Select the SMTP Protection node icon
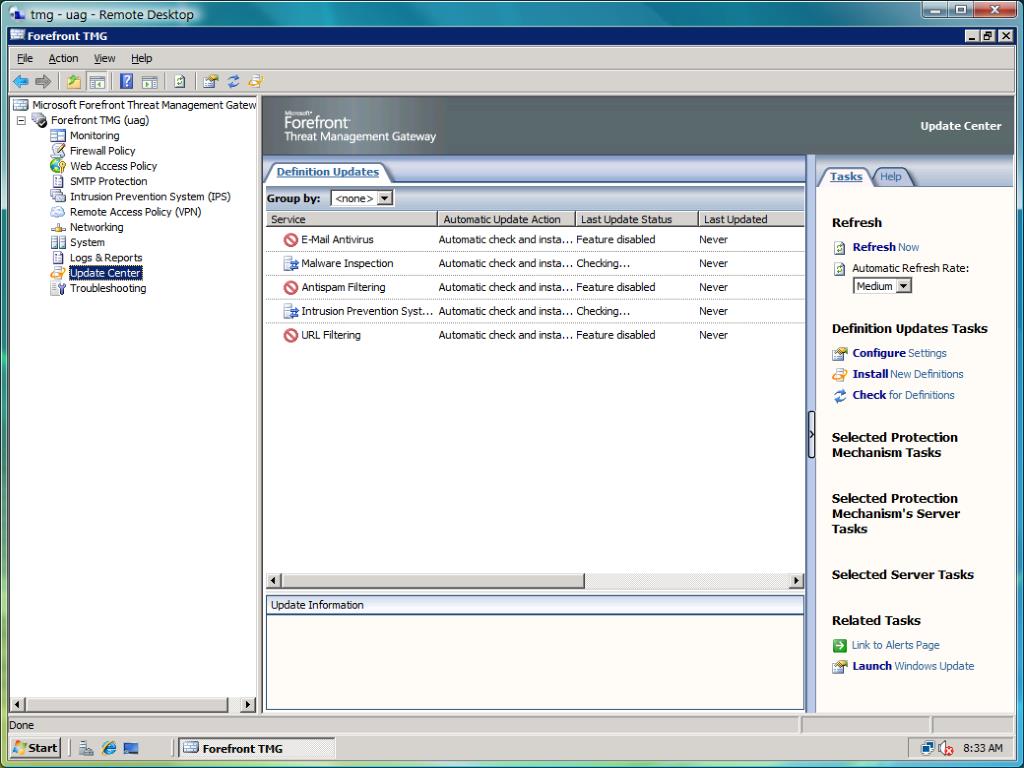The image size is (1024, 768). (58, 181)
